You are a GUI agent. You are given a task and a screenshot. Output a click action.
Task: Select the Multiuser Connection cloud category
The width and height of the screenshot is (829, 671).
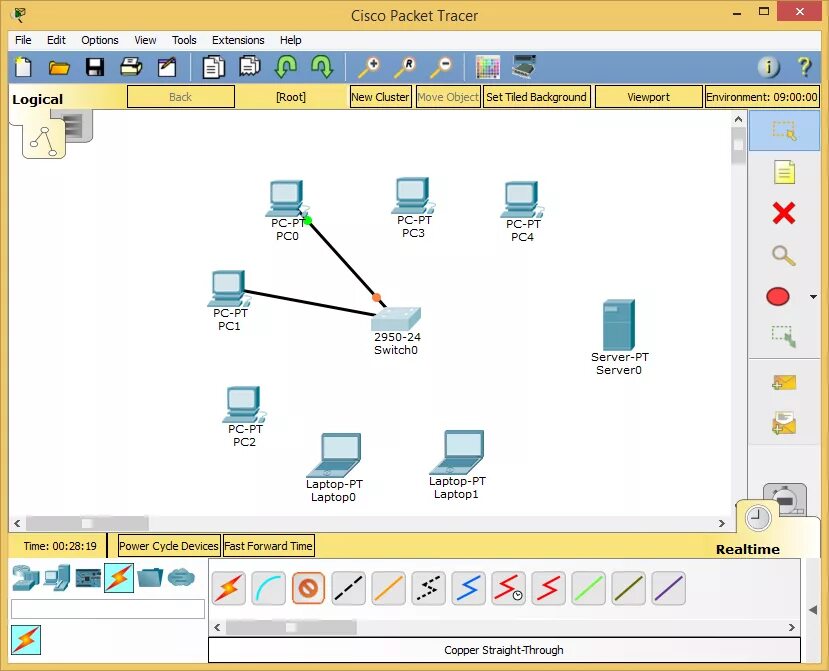tap(181, 578)
